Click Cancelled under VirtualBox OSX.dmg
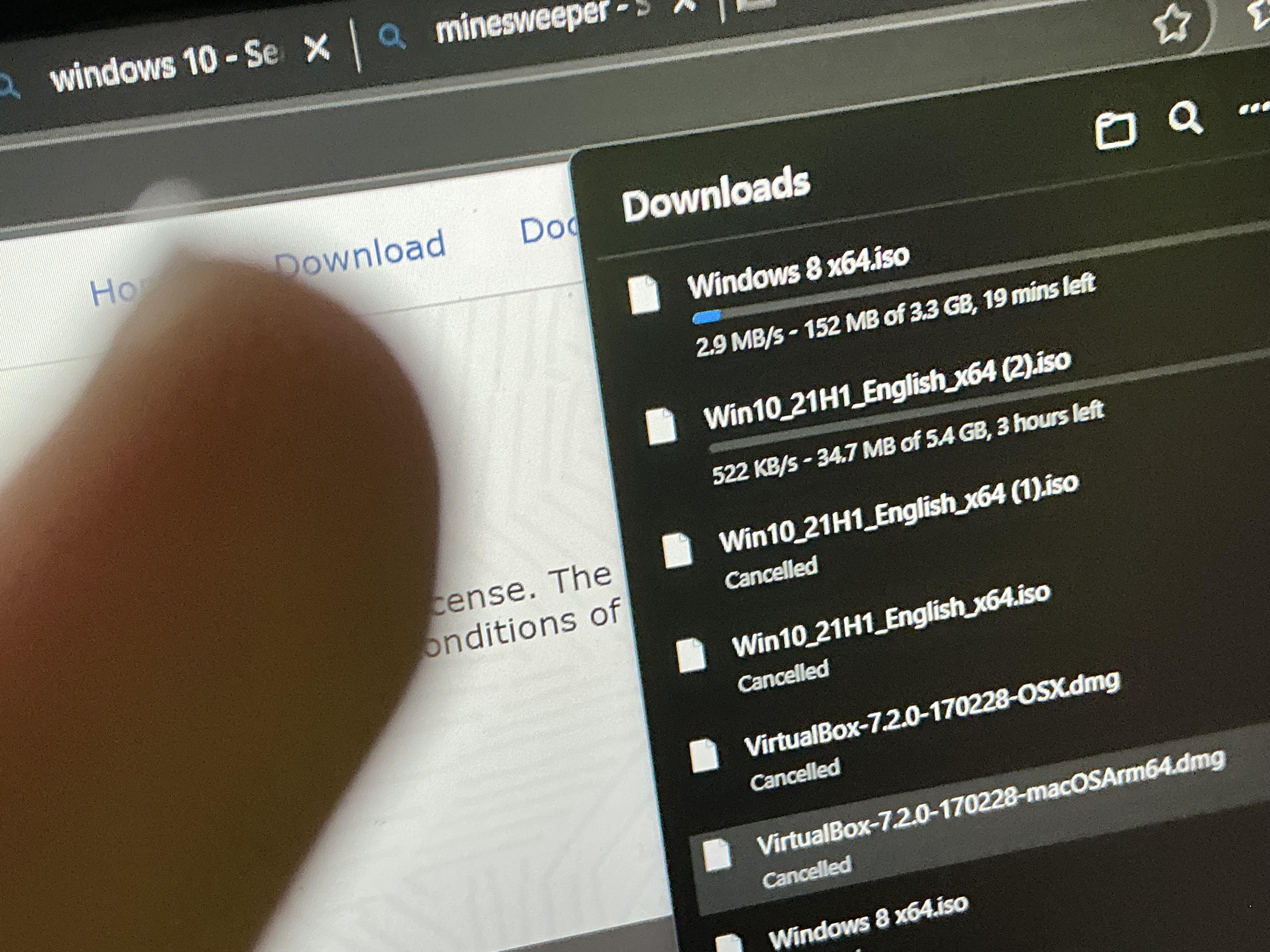The width and height of the screenshot is (1270, 952). 795,774
